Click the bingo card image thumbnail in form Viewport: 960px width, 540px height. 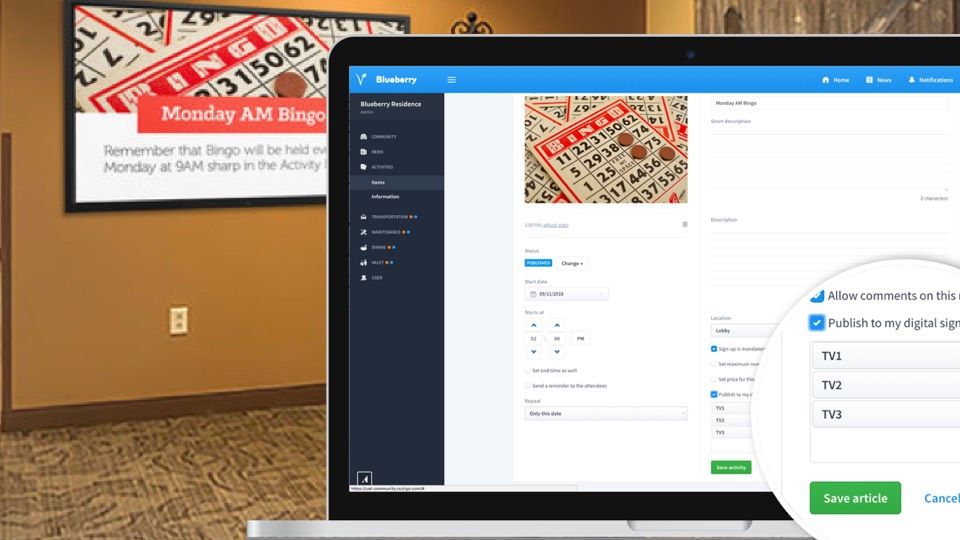[x=606, y=149]
